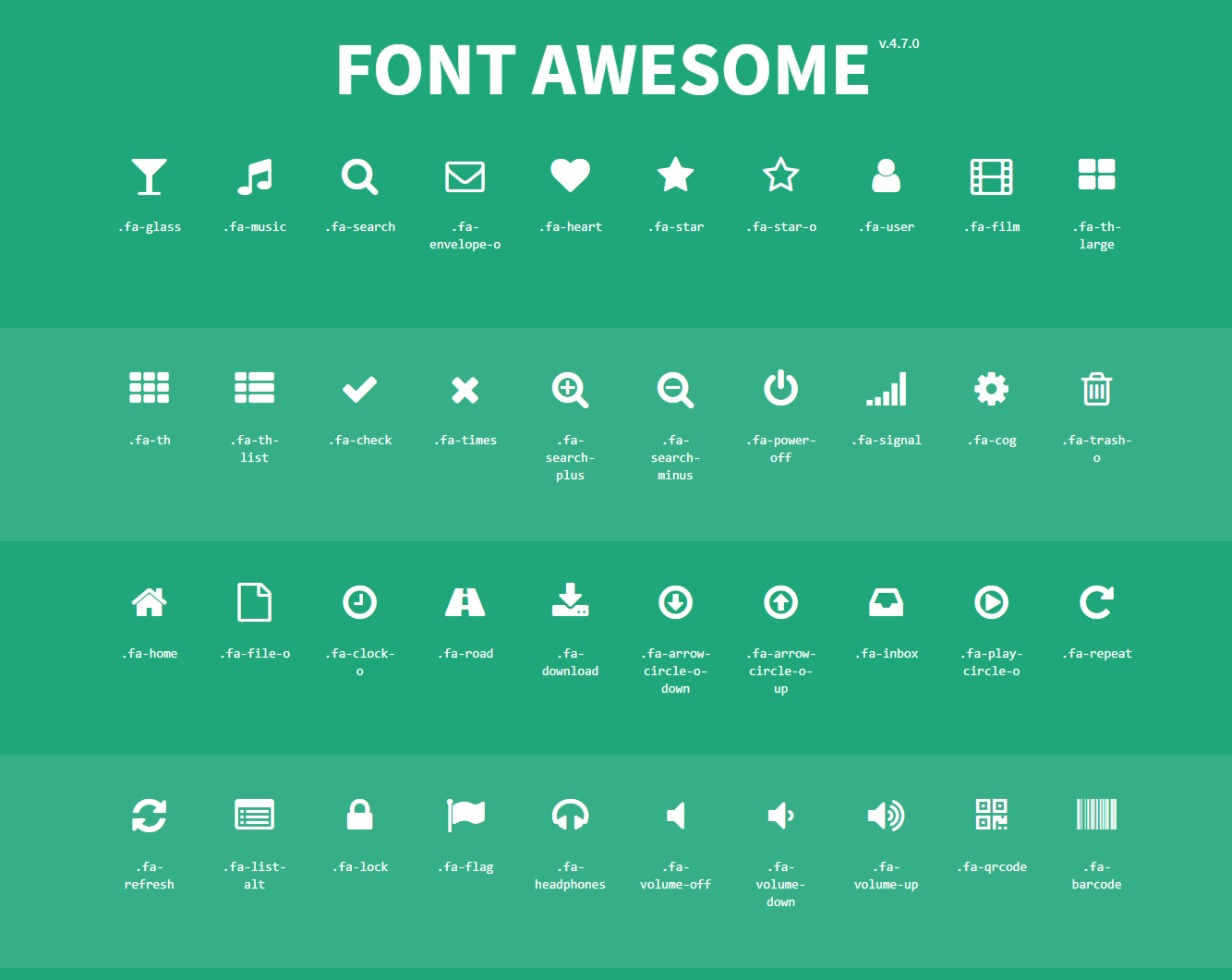Click the fa-glass cocktail icon
1232x980 pixels.
[x=149, y=176]
